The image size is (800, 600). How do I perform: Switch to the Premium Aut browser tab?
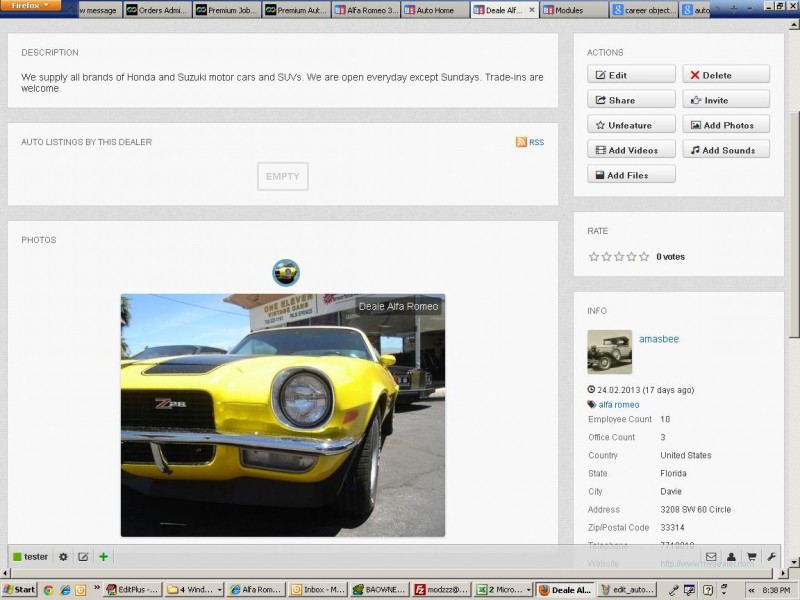[x=297, y=10]
